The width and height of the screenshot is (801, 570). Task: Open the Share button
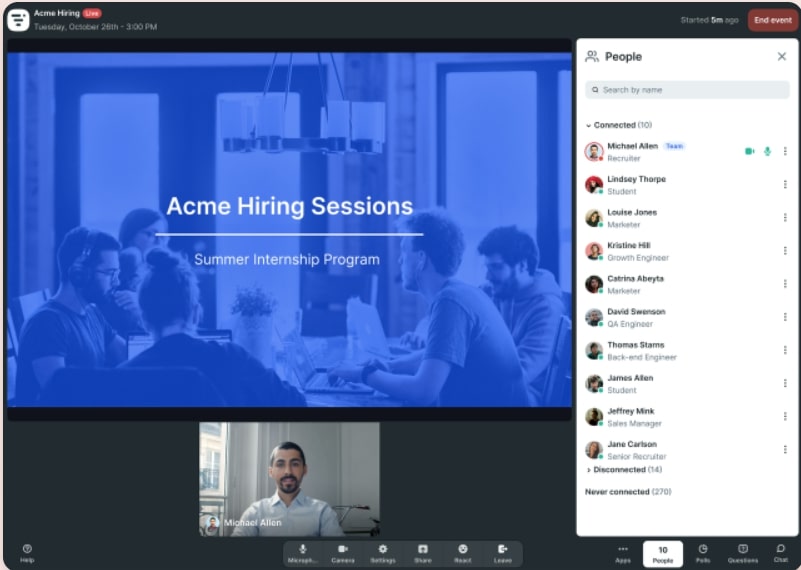pyautogui.click(x=422, y=554)
